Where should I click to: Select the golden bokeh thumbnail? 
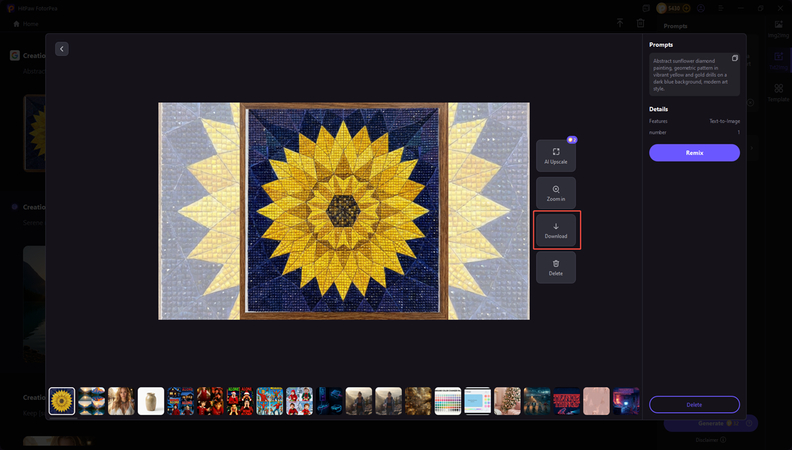pos(418,401)
